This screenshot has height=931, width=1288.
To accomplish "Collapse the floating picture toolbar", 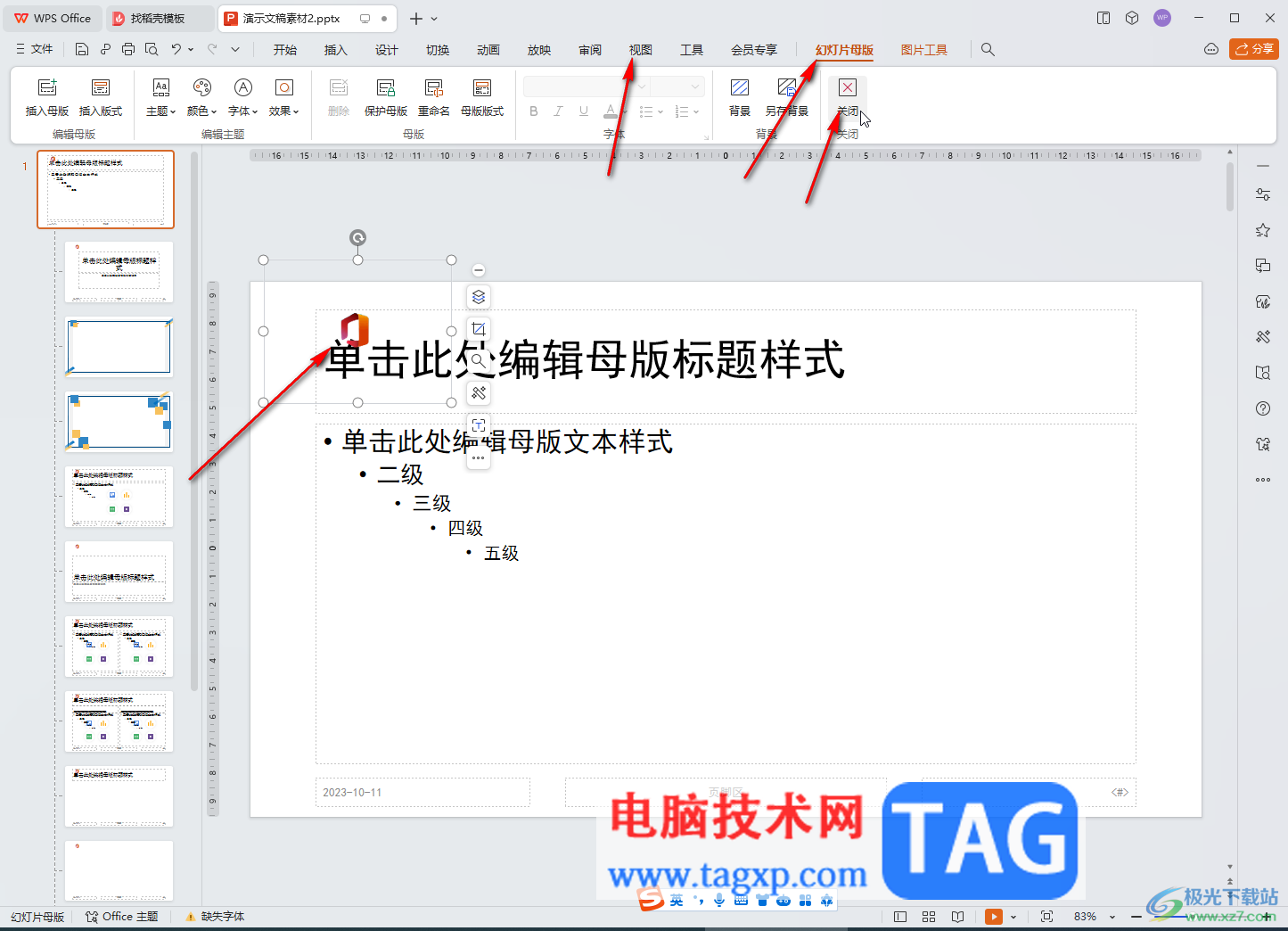I will 479,270.
